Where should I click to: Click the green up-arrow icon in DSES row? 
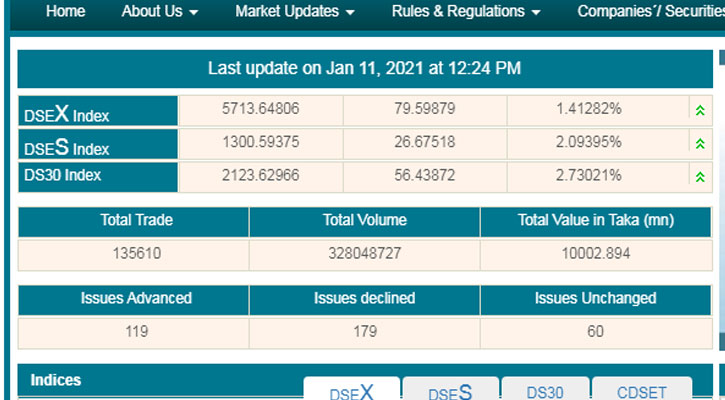700,144
